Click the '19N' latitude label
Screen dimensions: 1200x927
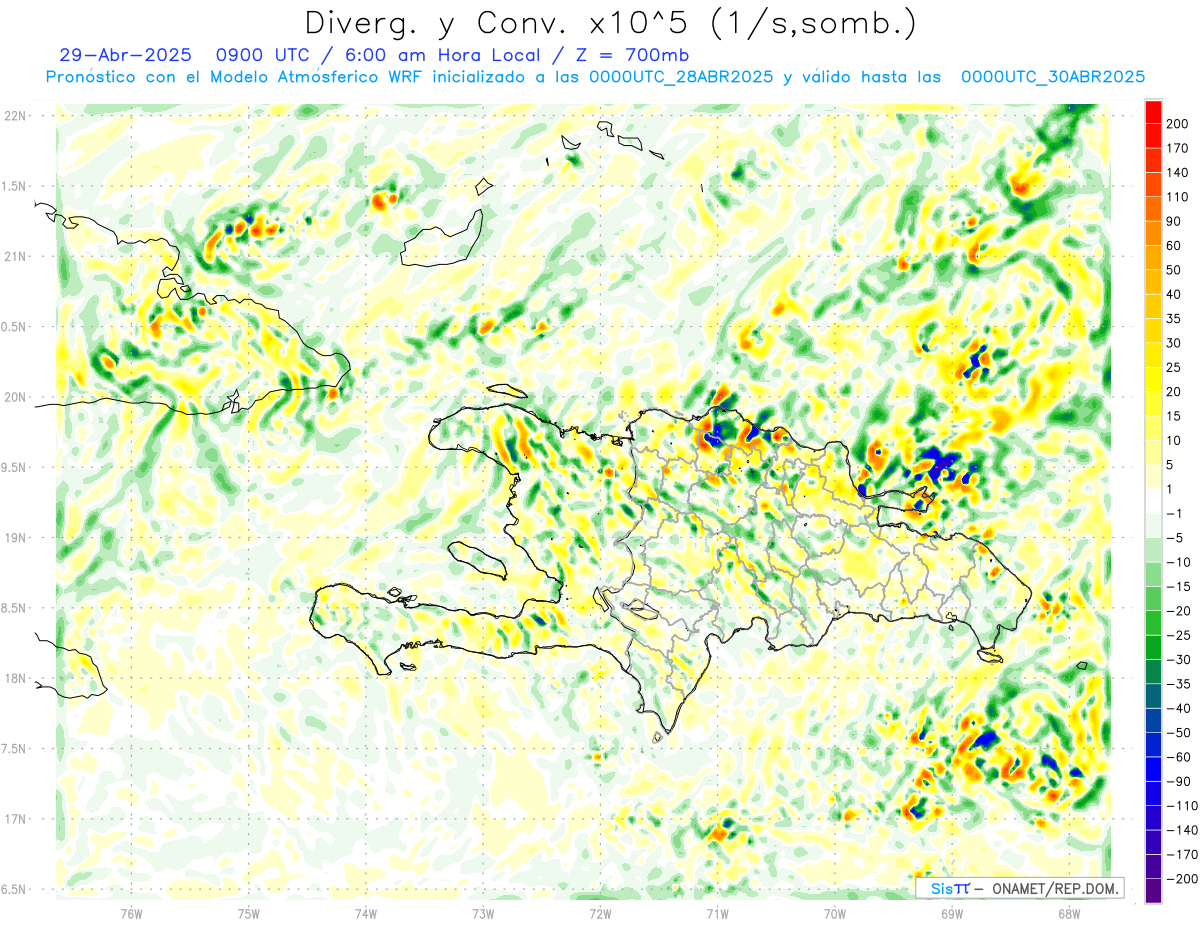point(15,538)
